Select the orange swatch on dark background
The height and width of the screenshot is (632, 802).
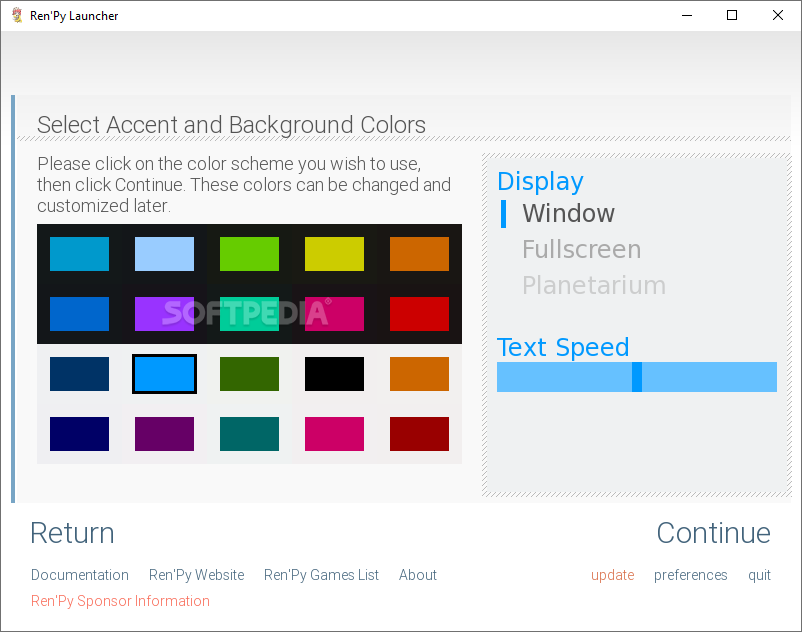(x=419, y=254)
